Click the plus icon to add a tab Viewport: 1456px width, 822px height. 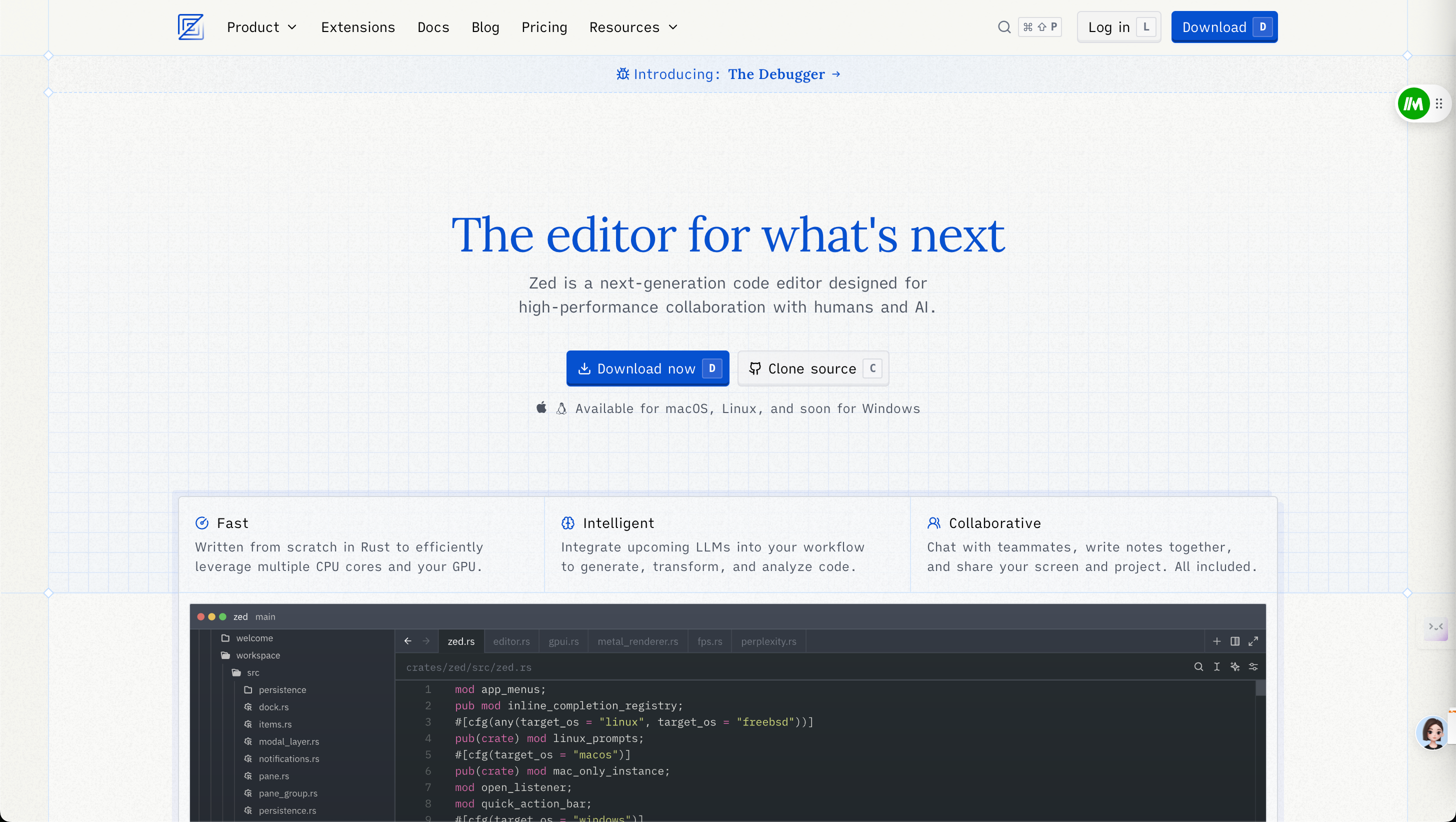(x=1217, y=641)
